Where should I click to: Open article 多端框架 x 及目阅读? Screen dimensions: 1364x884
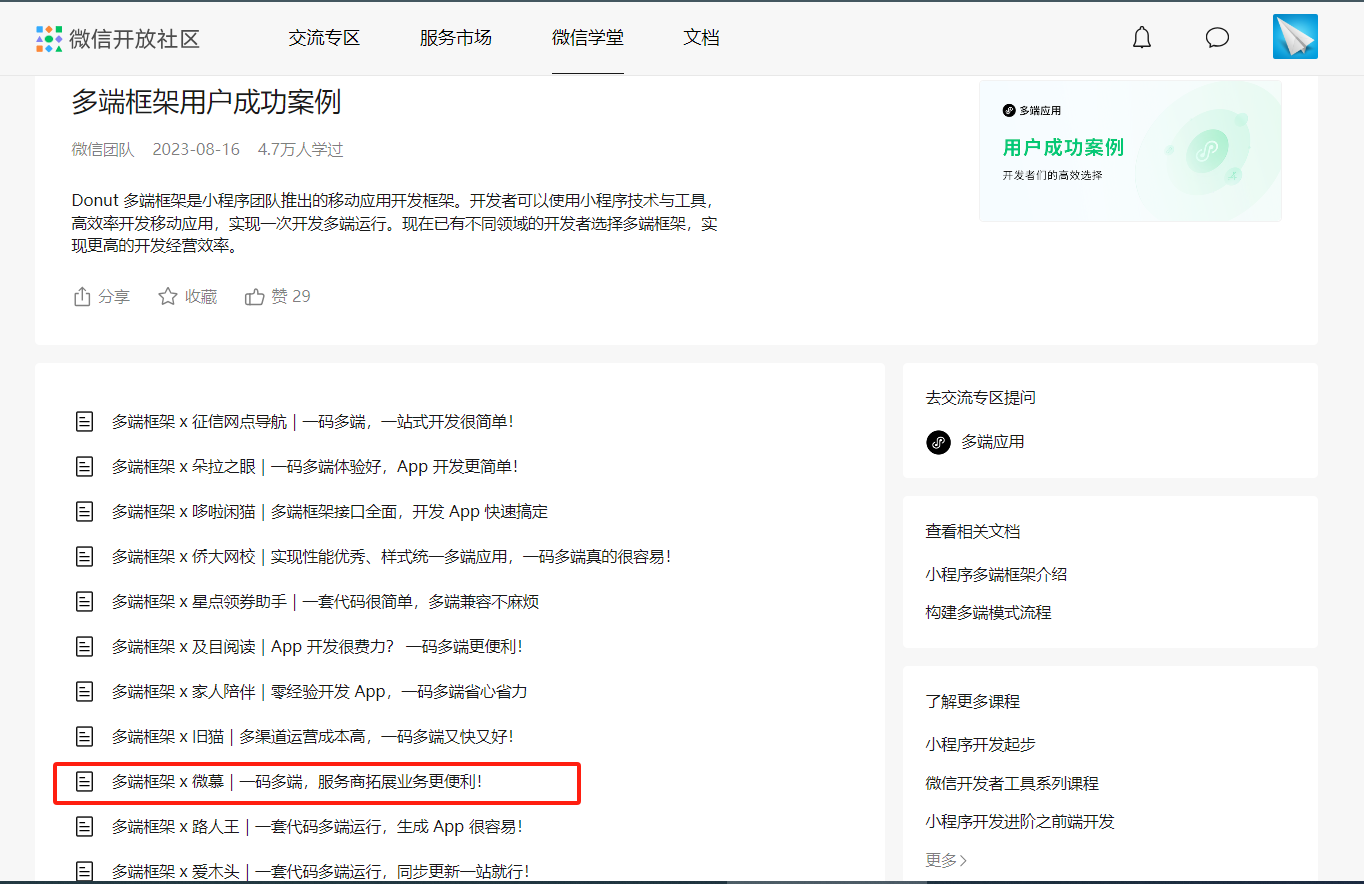[x=316, y=647]
